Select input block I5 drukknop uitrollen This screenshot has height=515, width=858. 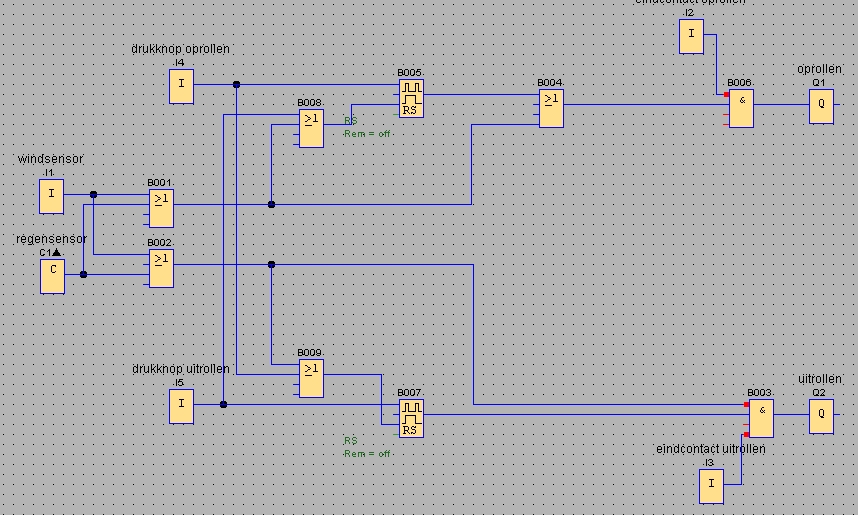click(x=181, y=406)
